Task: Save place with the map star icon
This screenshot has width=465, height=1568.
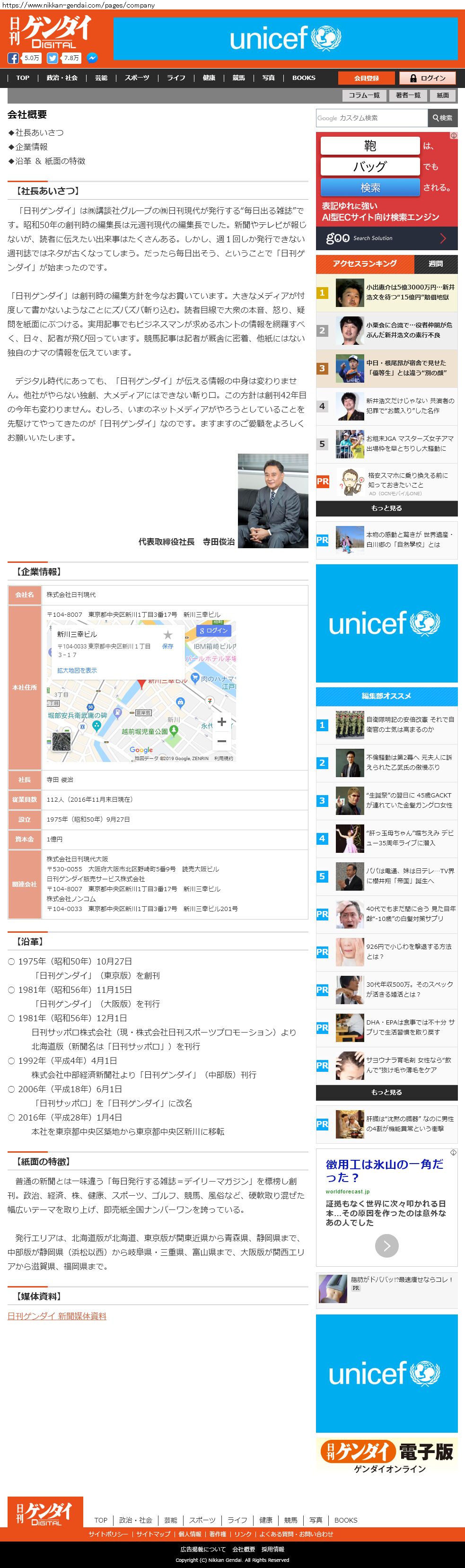Action: (x=167, y=635)
